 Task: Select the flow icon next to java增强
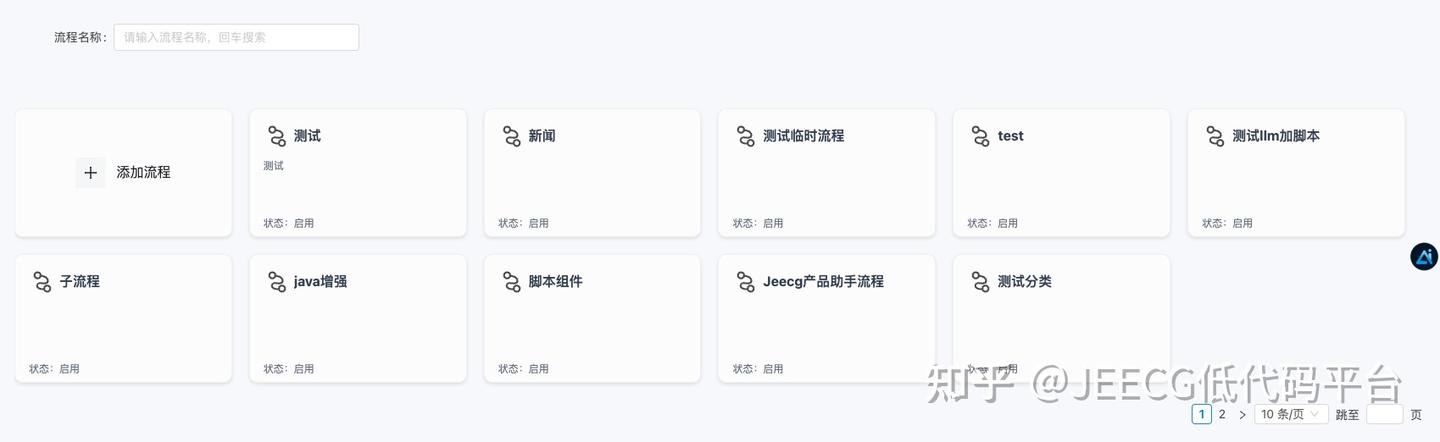[277, 282]
